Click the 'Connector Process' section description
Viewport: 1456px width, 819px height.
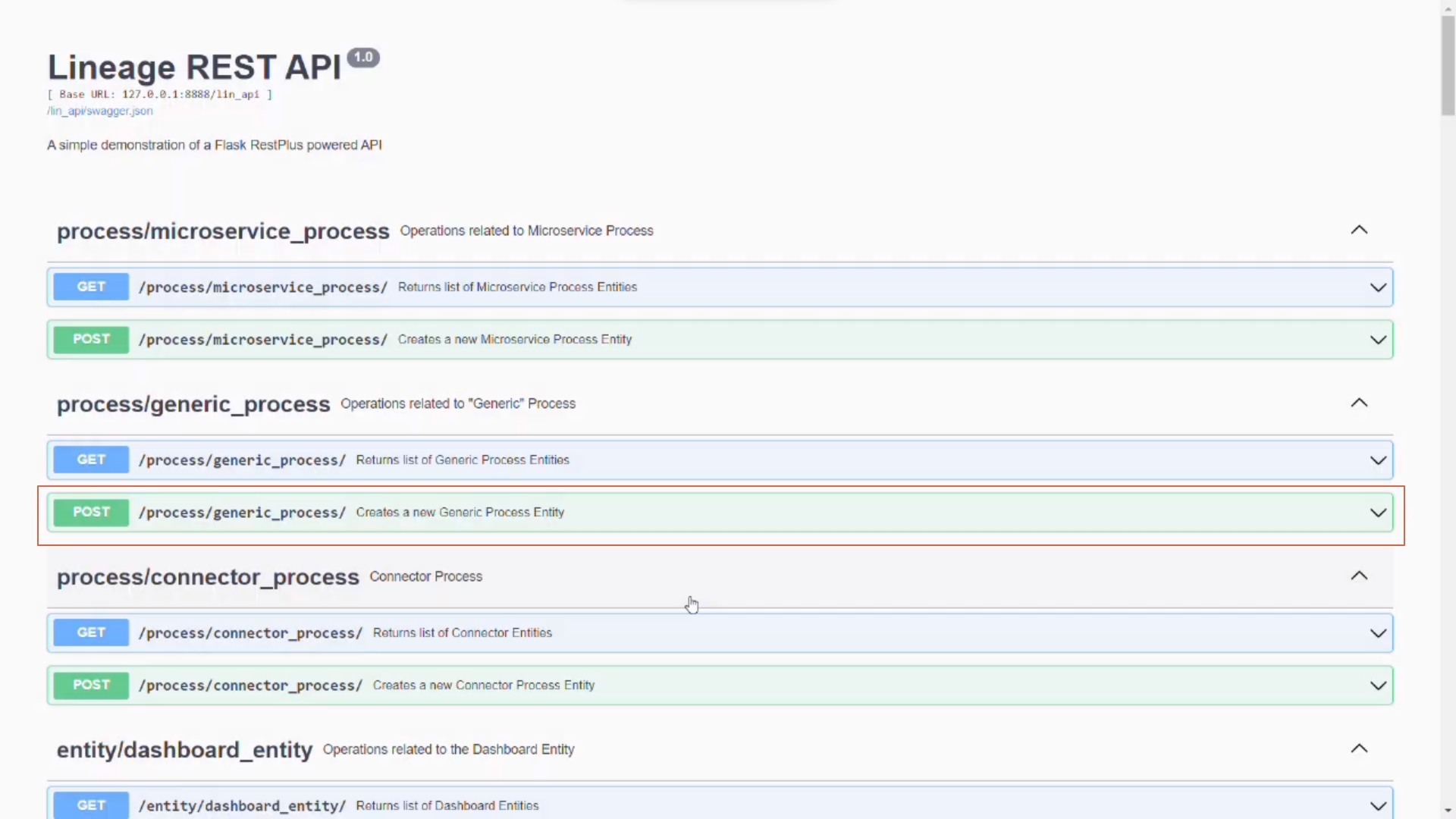(x=426, y=576)
